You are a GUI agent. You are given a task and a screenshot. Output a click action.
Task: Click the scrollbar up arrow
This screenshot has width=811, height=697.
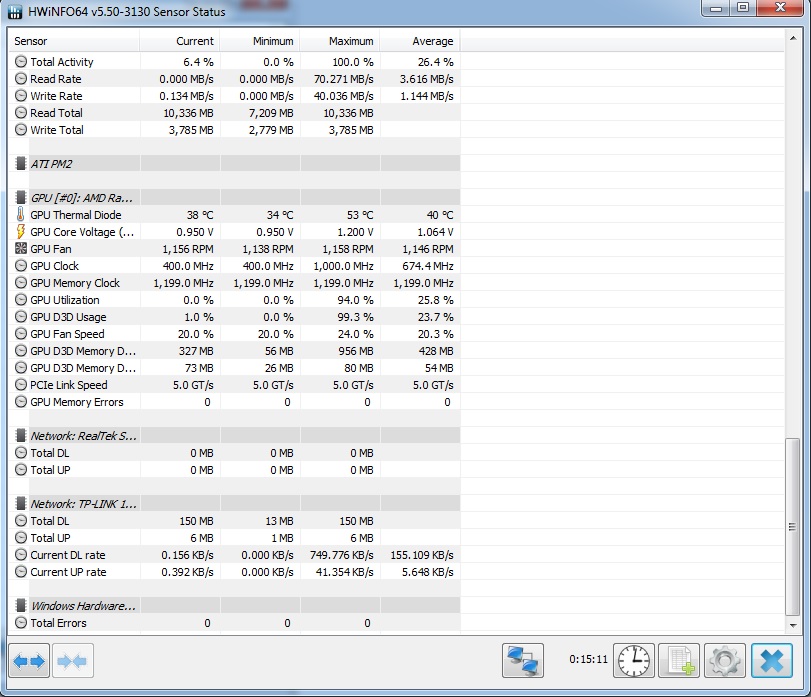[792, 38]
